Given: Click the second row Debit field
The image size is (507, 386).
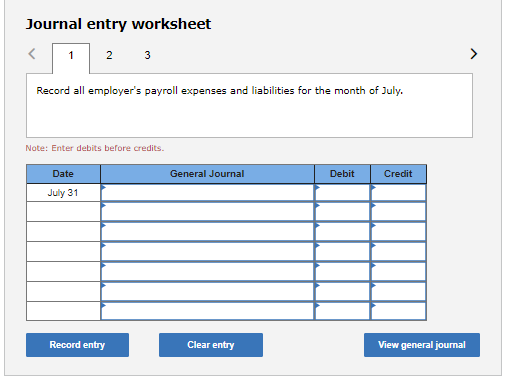Looking at the screenshot, I should 342,212.
